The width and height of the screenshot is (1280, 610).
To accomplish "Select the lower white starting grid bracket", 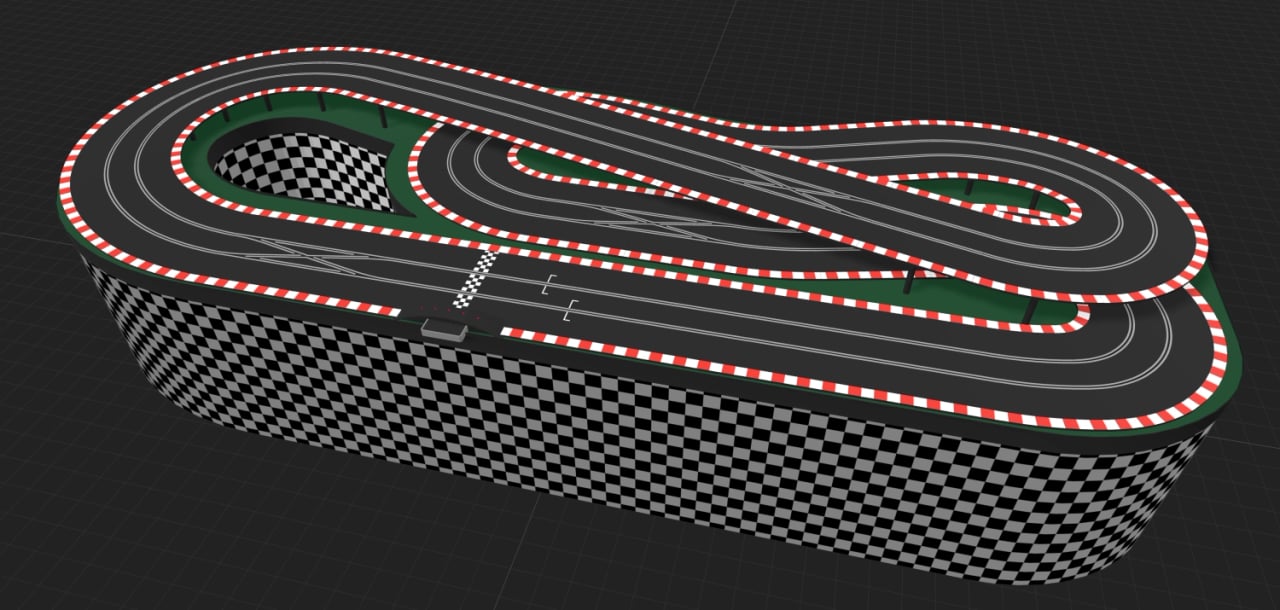I will click(570, 310).
